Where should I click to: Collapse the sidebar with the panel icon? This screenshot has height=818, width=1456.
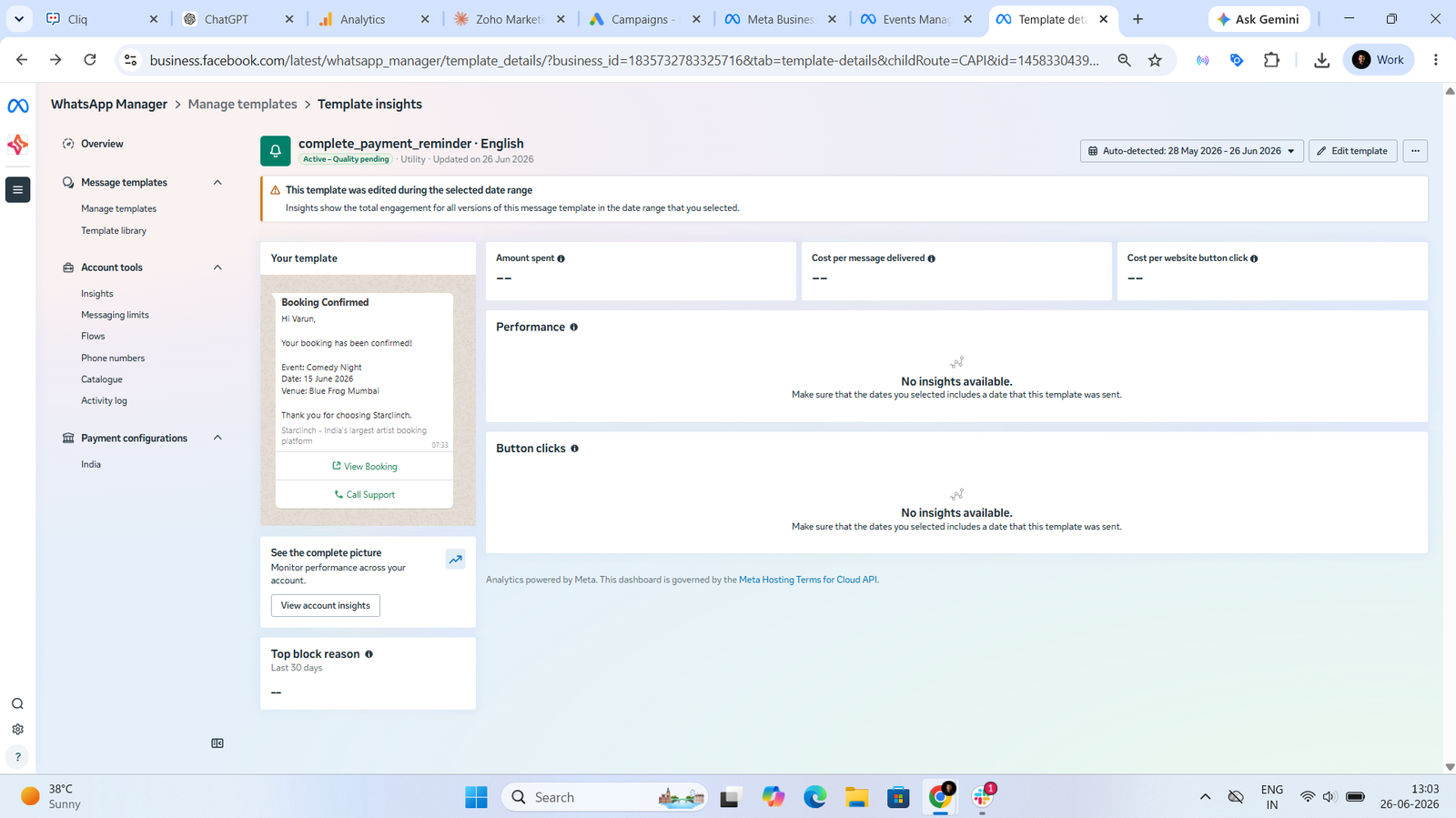[x=217, y=743]
